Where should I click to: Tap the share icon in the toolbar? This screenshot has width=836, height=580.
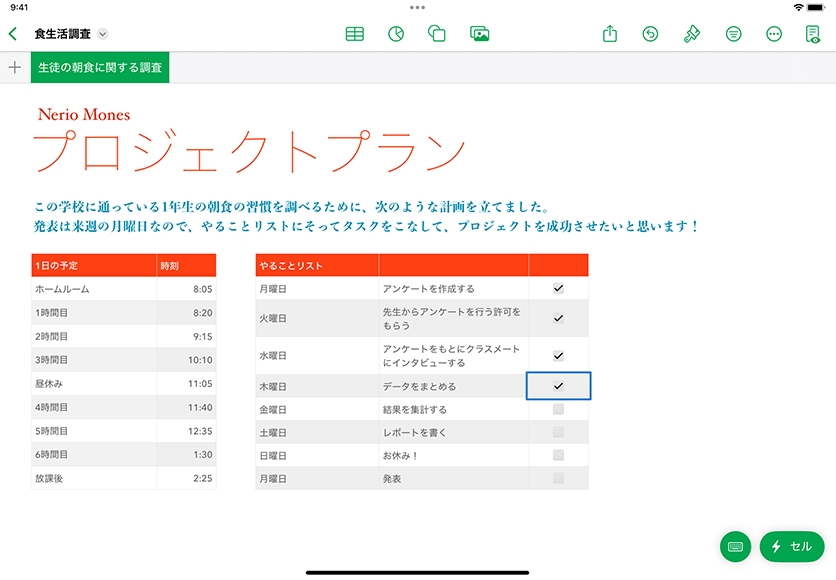pyautogui.click(x=610, y=34)
